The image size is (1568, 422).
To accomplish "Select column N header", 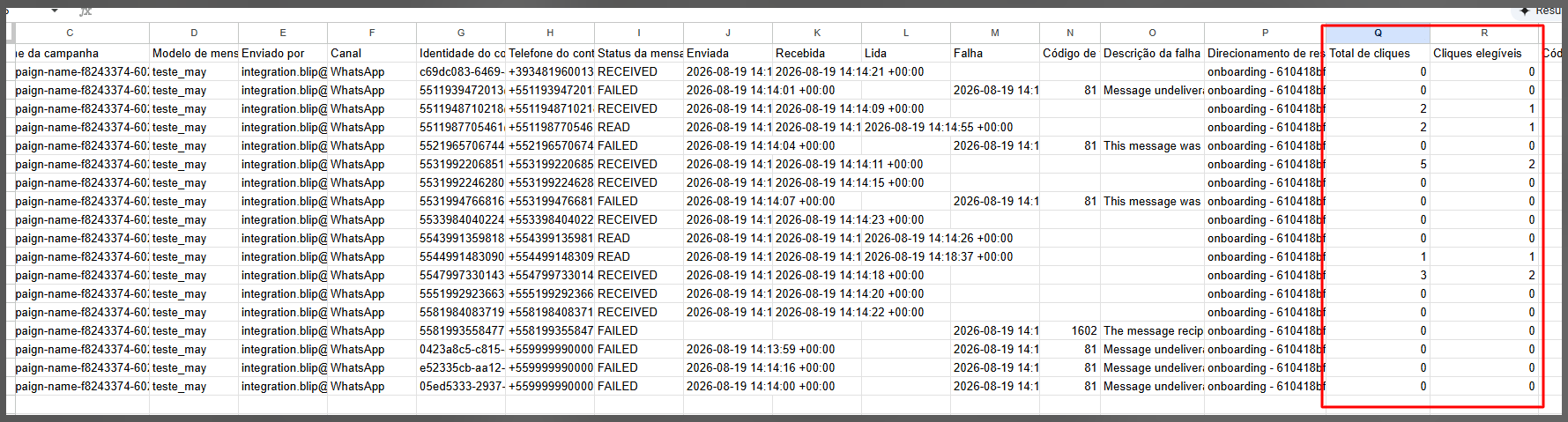I will coord(1070,33).
